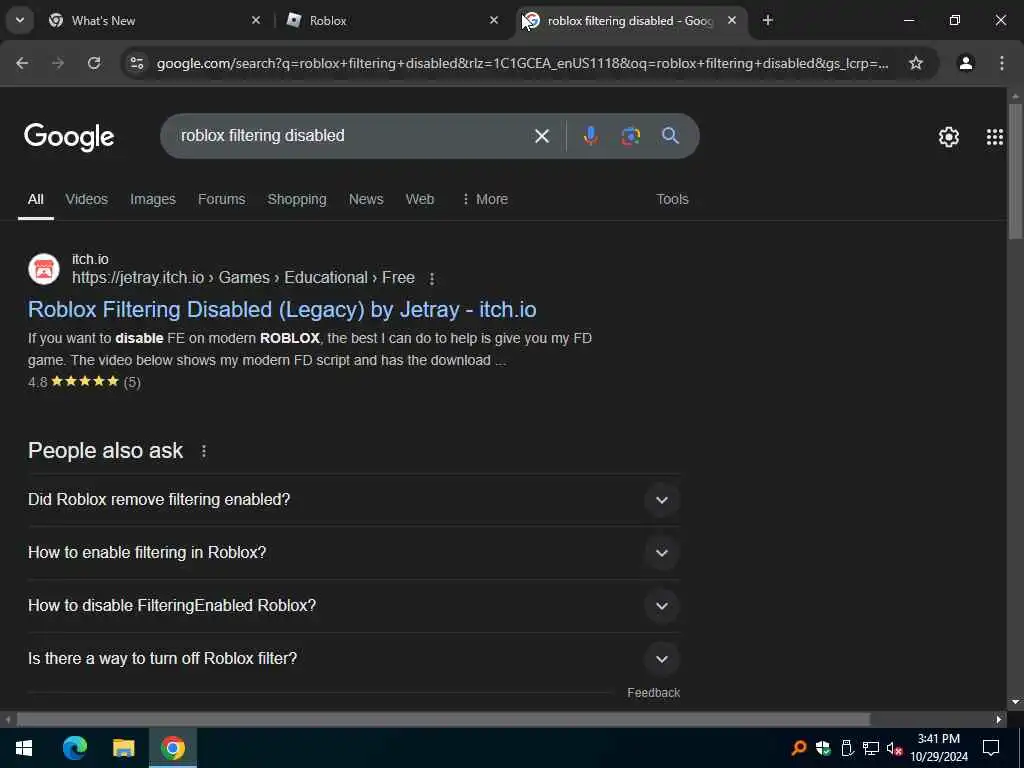Focus the Google search box

coord(353,136)
